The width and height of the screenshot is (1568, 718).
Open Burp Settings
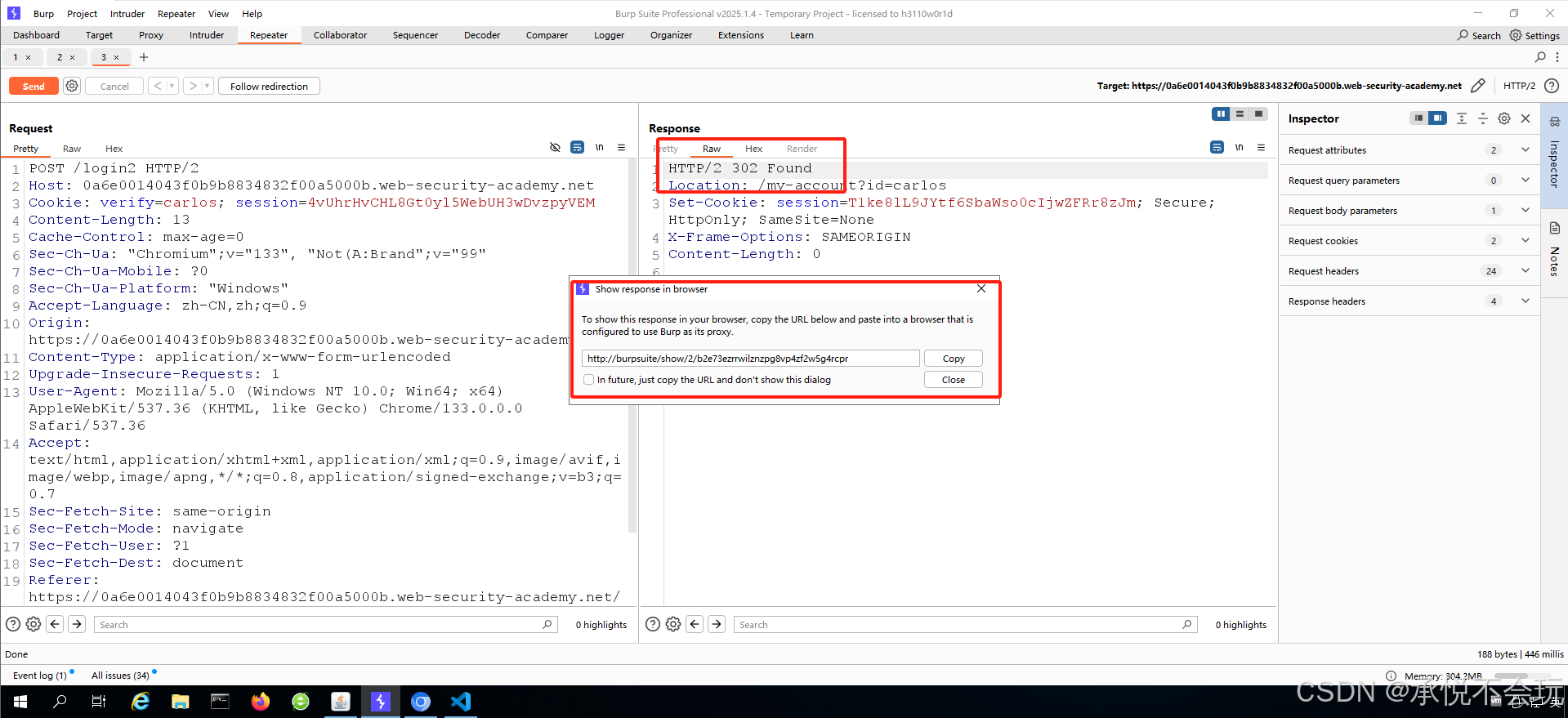pyautogui.click(x=1534, y=35)
